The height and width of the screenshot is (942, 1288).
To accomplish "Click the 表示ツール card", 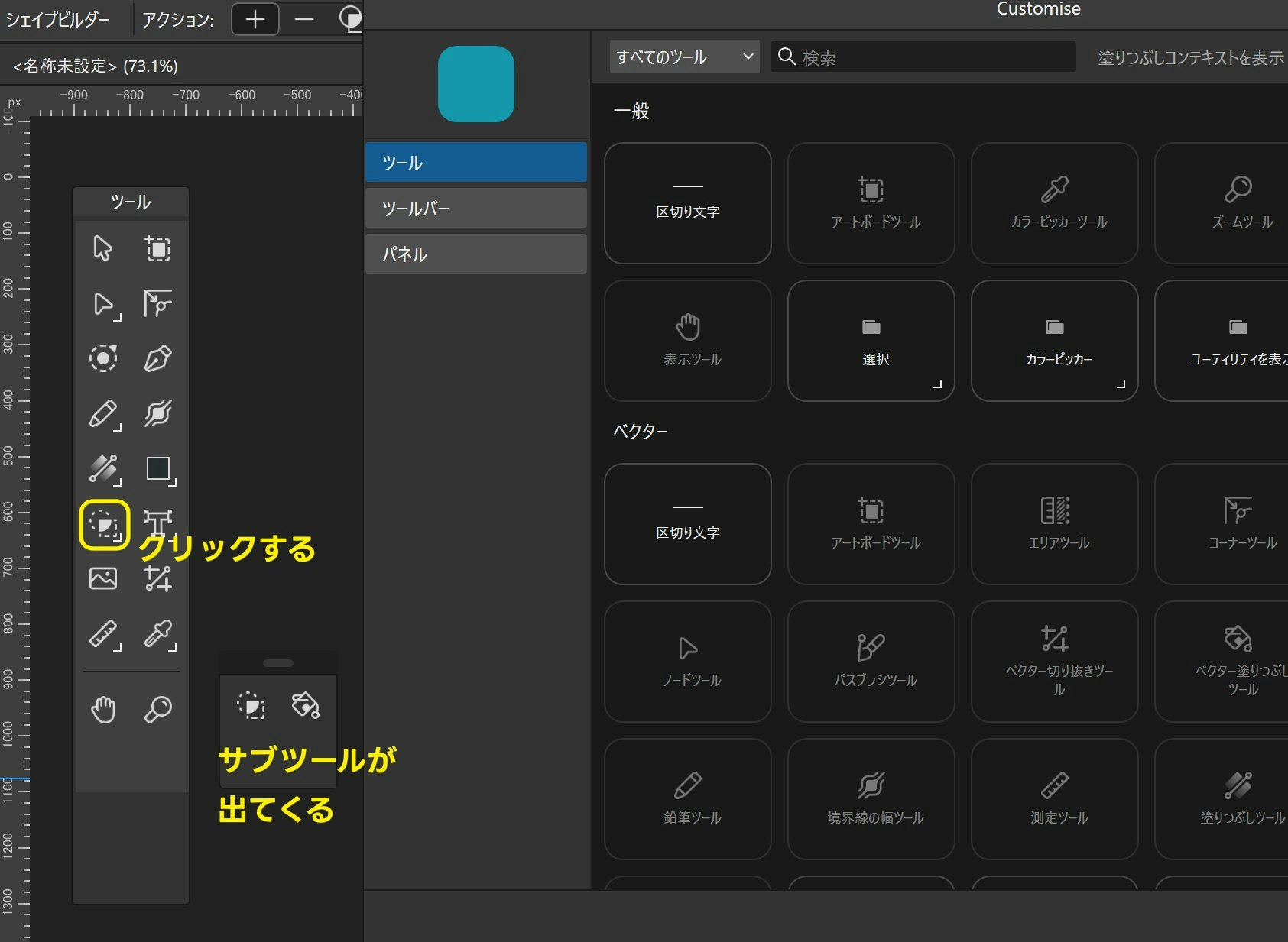I will (x=688, y=341).
